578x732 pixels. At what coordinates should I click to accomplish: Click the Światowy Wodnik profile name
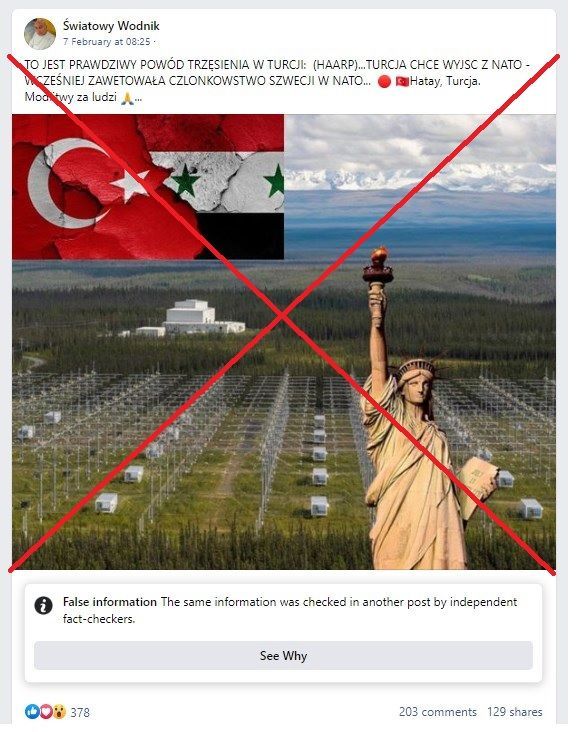coord(111,25)
